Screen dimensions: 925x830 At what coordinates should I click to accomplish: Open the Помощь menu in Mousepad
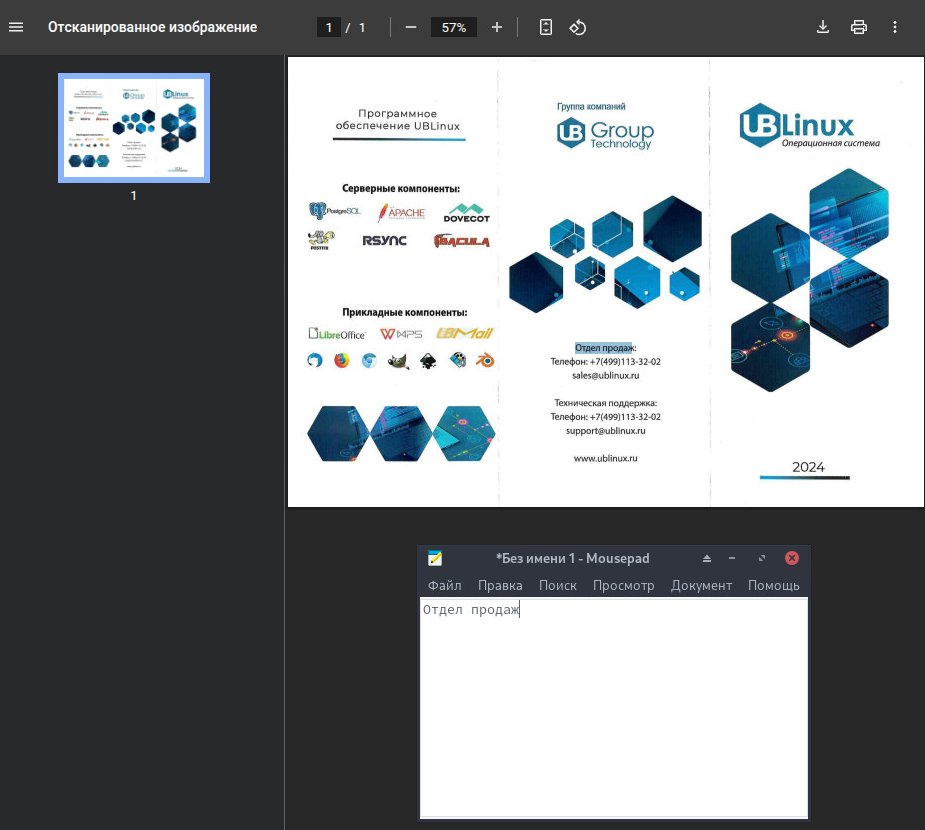pos(773,585)
